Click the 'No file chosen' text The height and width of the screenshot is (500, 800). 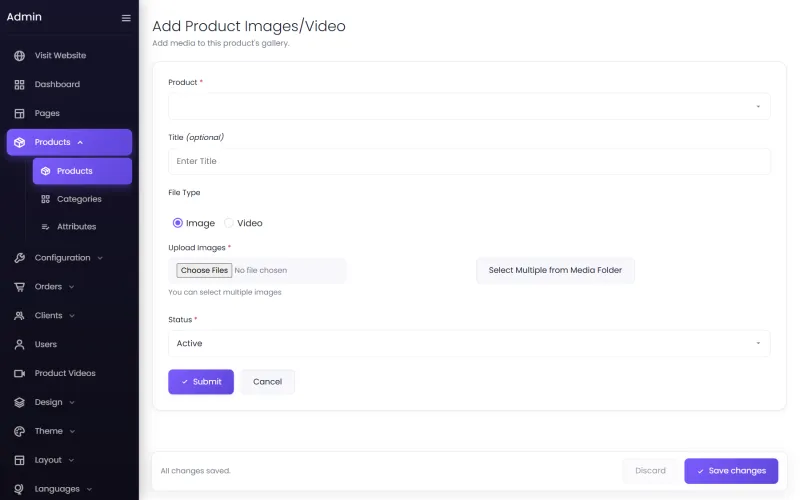pos(261,270)
